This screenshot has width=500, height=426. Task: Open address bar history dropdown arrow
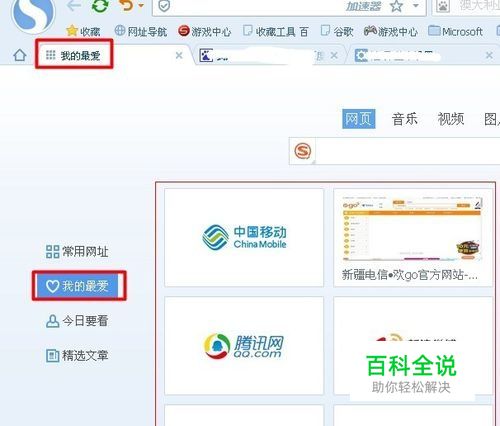[x=415, y=5]
